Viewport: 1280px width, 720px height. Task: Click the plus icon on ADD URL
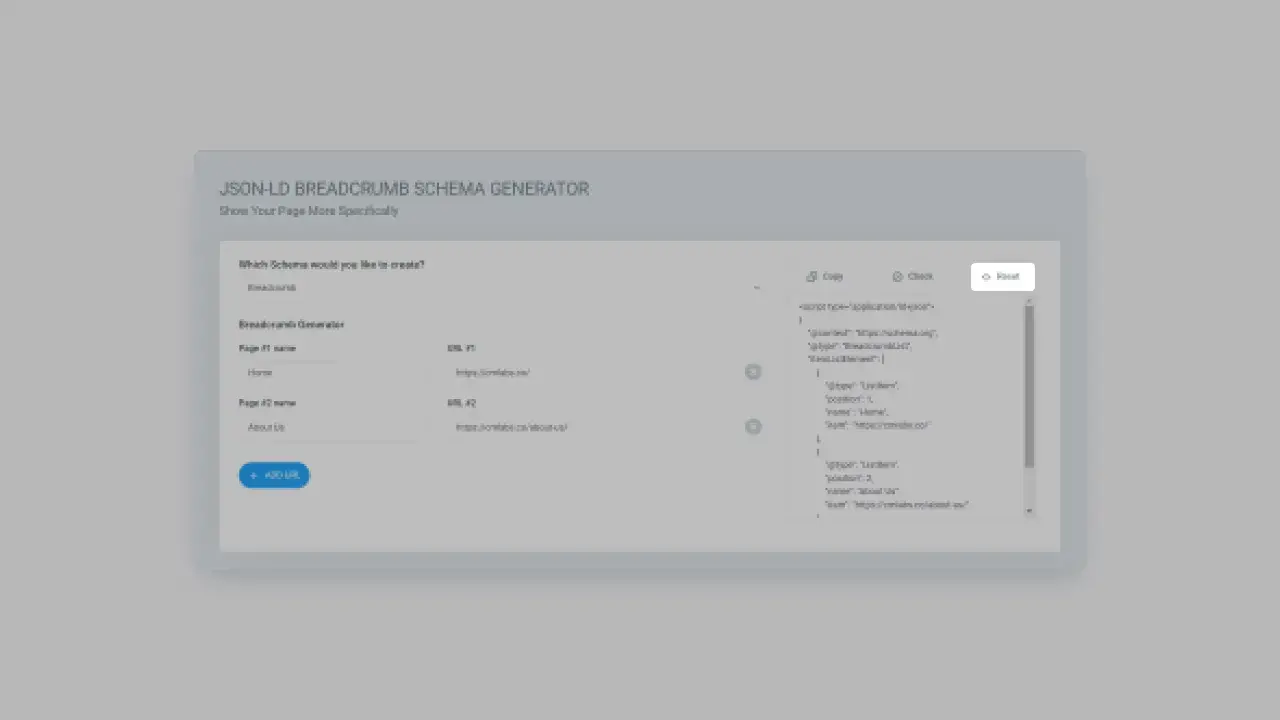point(254,476)
